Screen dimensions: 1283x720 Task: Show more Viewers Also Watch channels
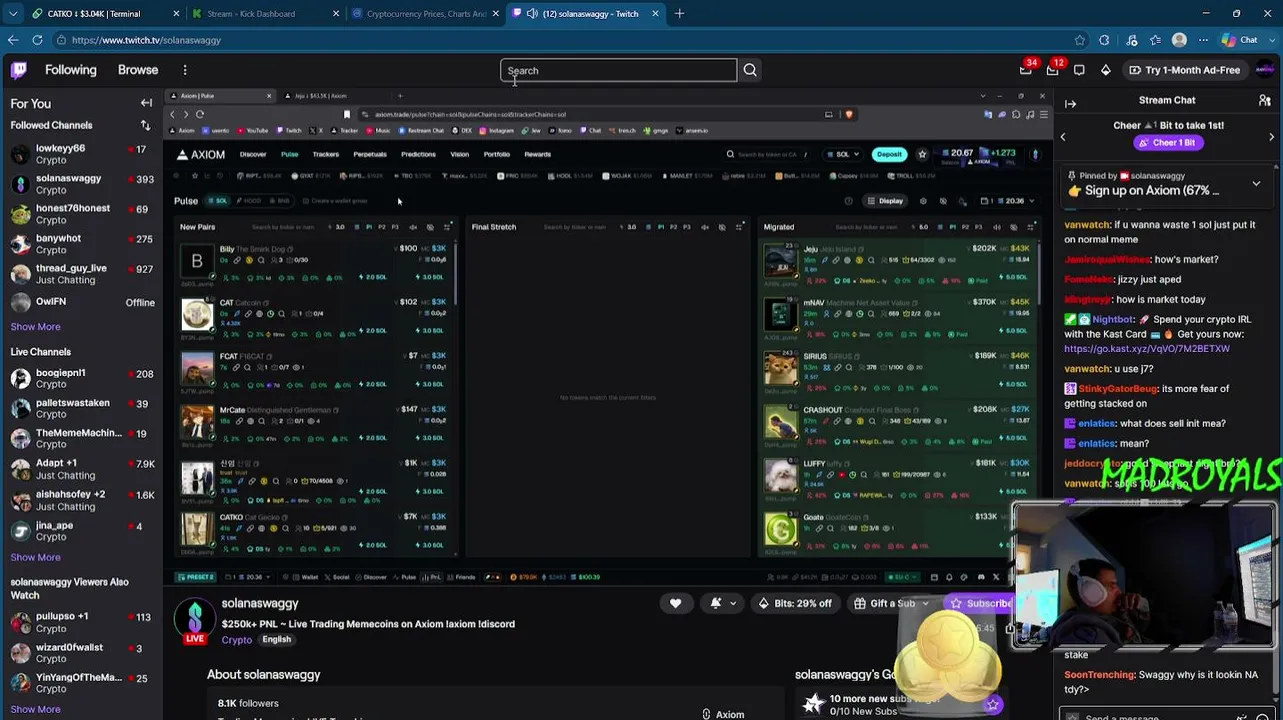point(35,709)
